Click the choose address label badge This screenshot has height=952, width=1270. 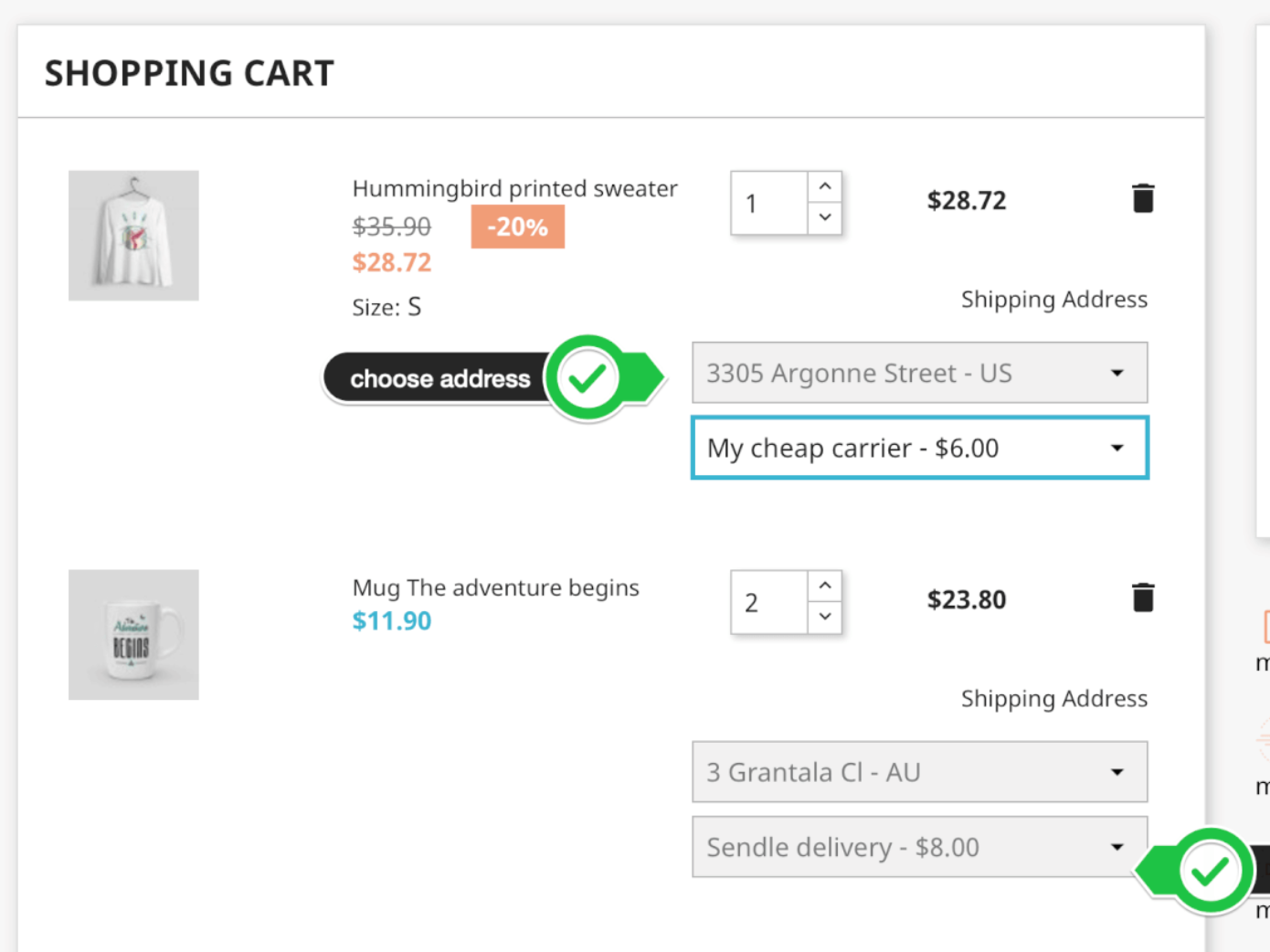point(439,378)
